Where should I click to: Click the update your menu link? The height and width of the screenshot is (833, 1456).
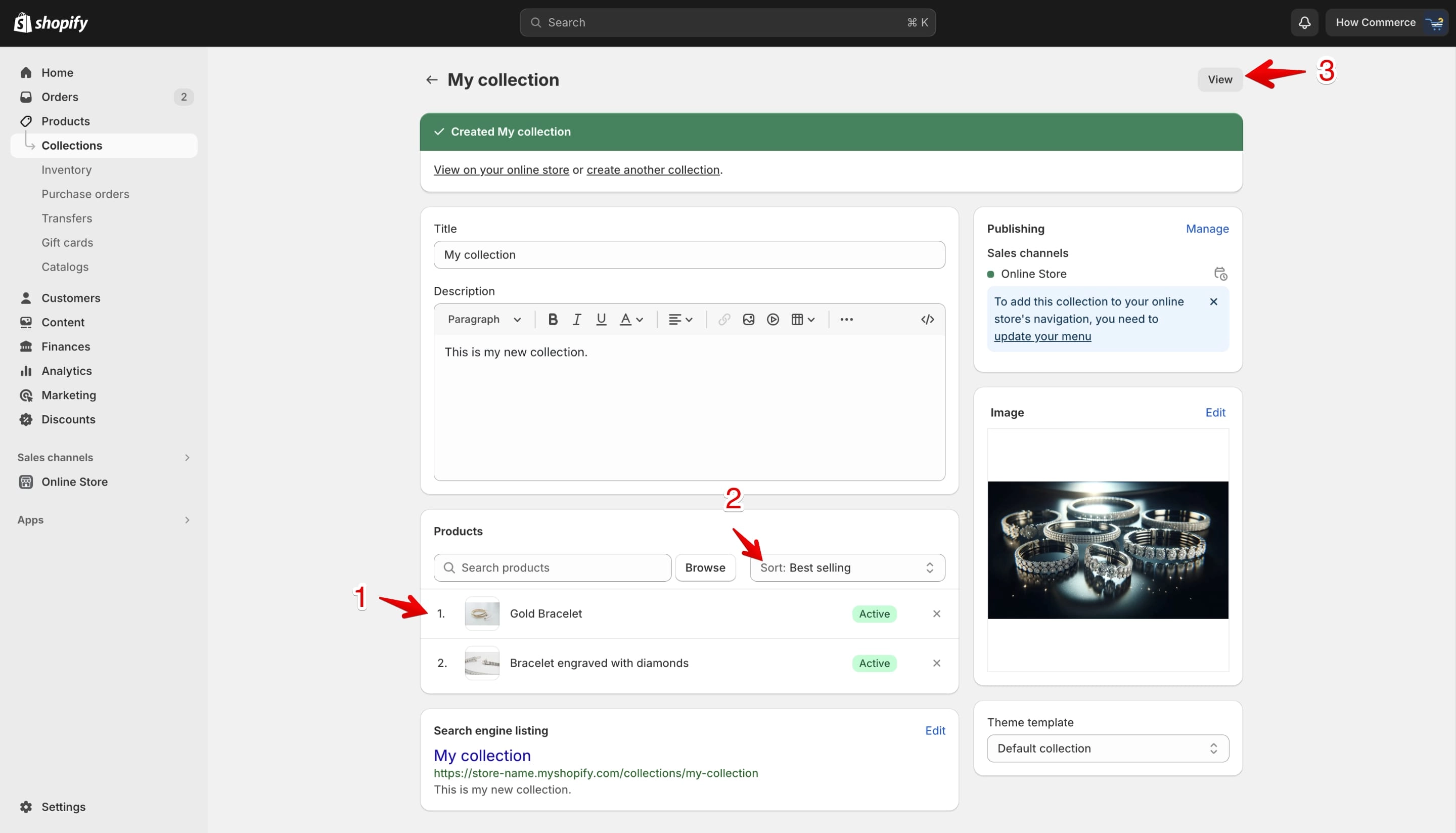(x=1042, y=336)
